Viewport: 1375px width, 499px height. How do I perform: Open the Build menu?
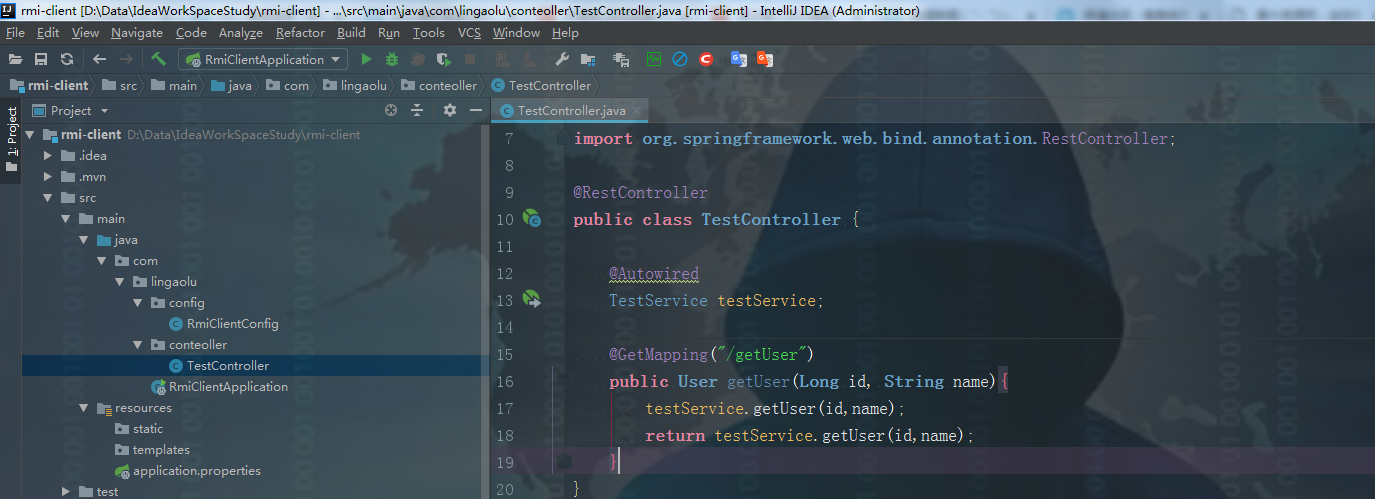351,33
